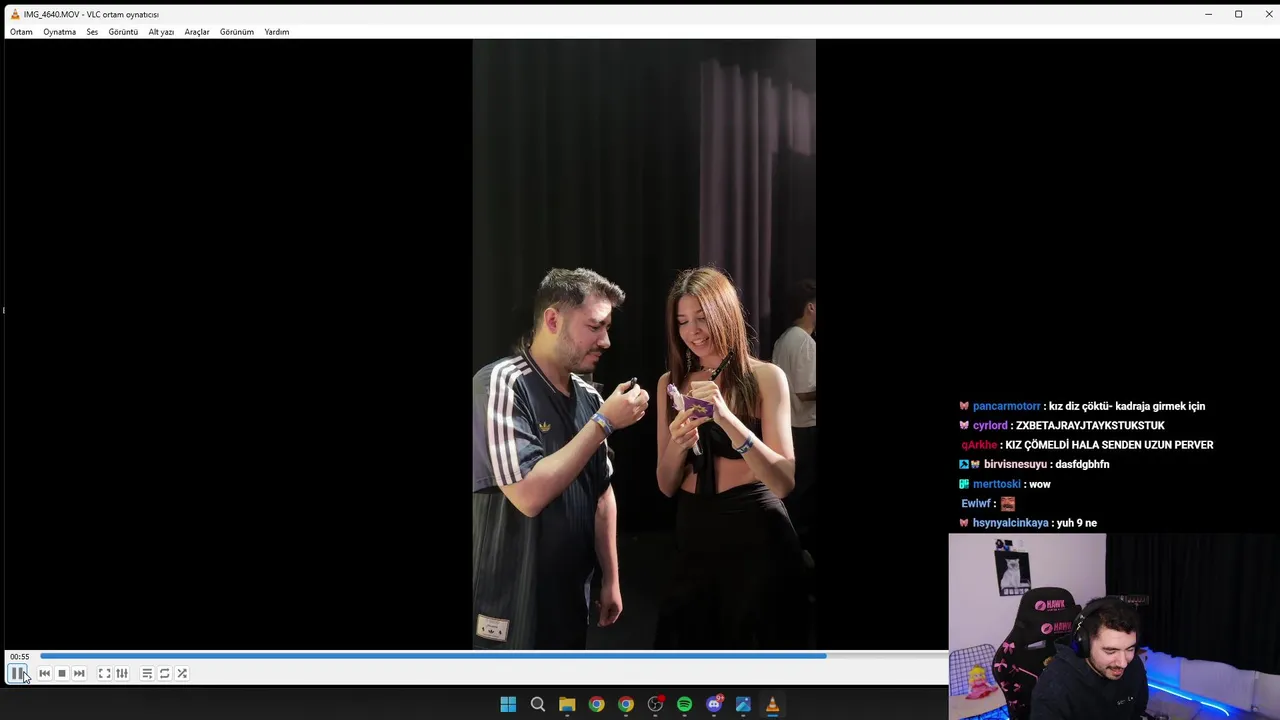This screenshot has height=720, width=1280.
Task: Jump to the previous media item
Action: 44,673
